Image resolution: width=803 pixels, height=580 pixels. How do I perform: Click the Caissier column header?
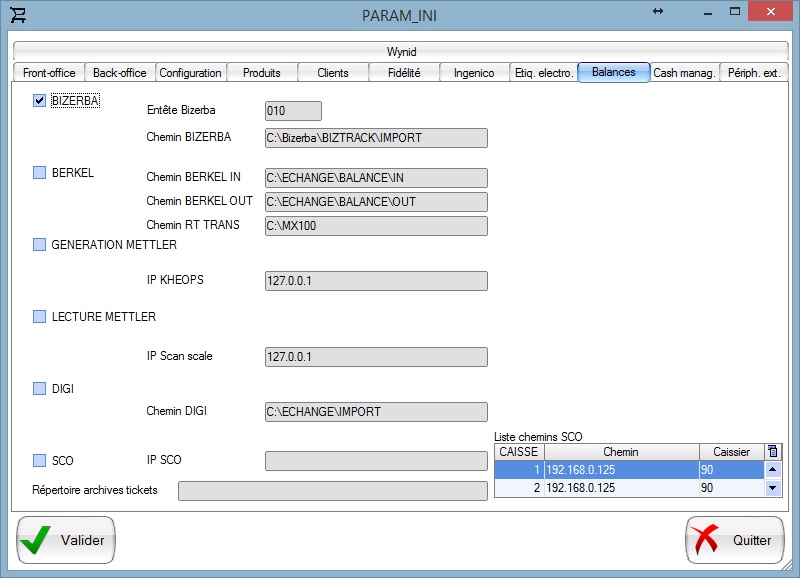coord(731,452)
